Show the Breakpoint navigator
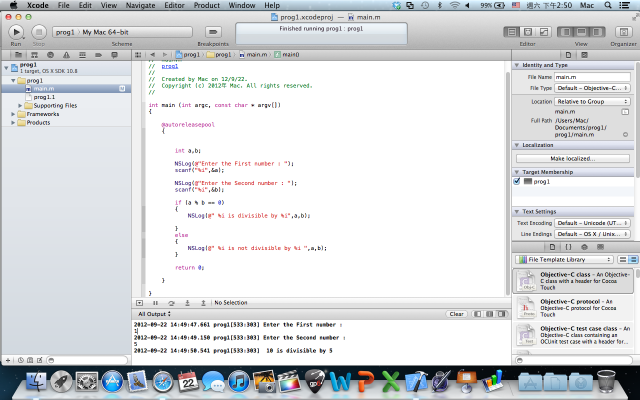 [x=98, y=55]
